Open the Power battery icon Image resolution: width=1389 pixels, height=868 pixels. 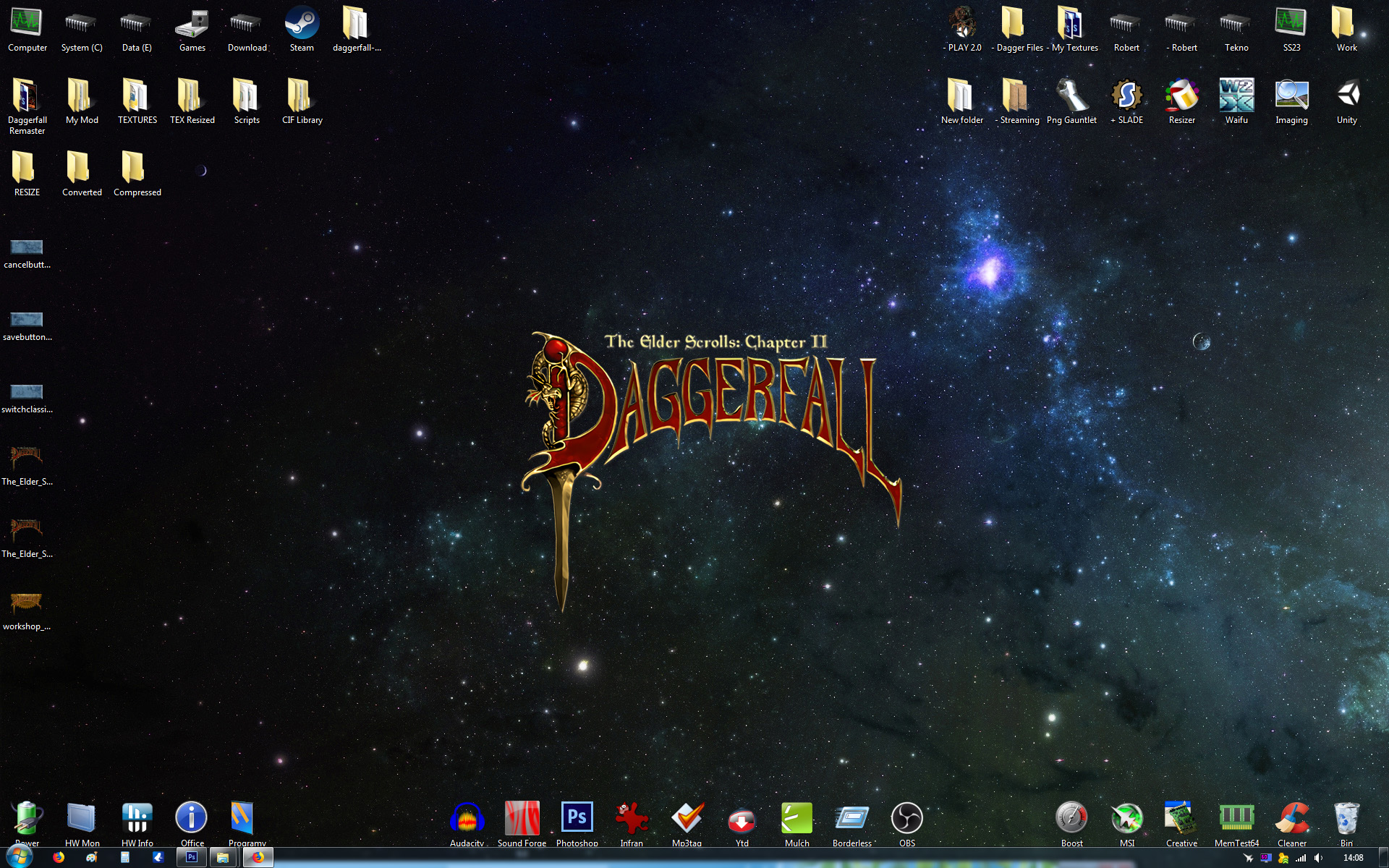click(x=27, y=823)
